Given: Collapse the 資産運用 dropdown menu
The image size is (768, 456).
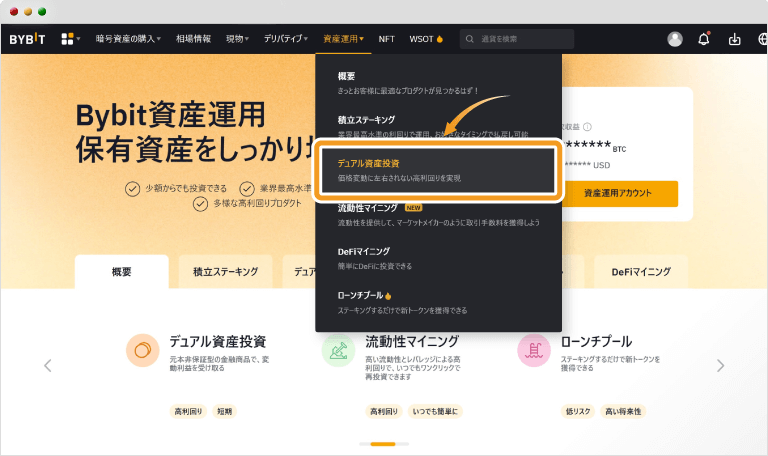Looking at the screenshot, I should (343, 39).
